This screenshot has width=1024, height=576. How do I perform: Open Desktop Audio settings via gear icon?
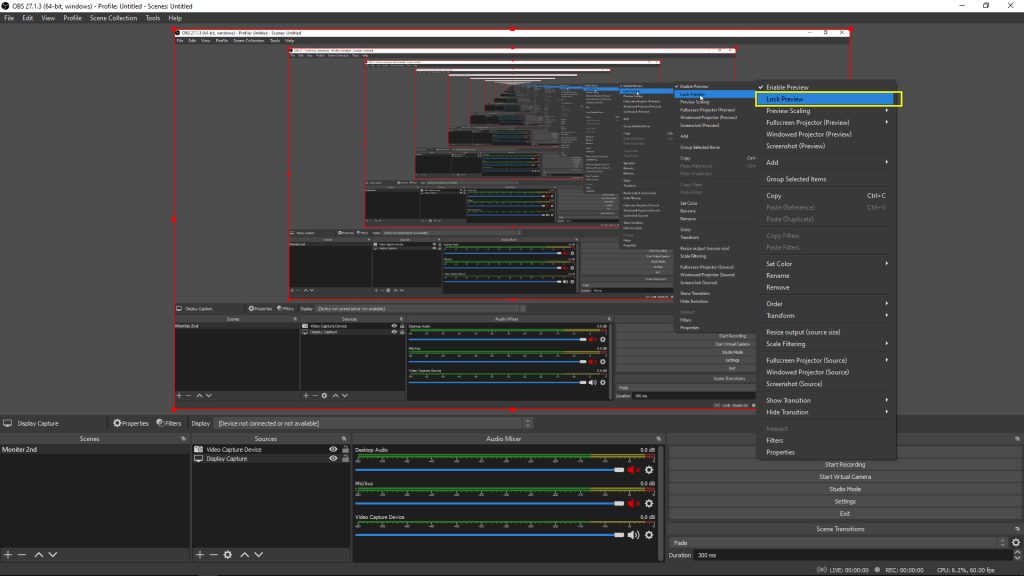click(x=649, y=470)
